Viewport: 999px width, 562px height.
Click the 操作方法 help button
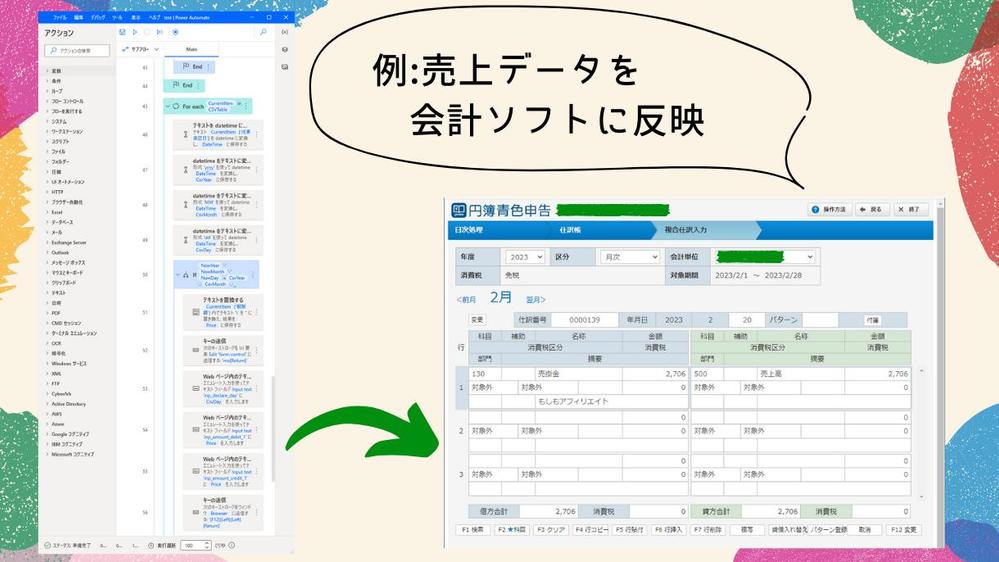tap(829, 209)
